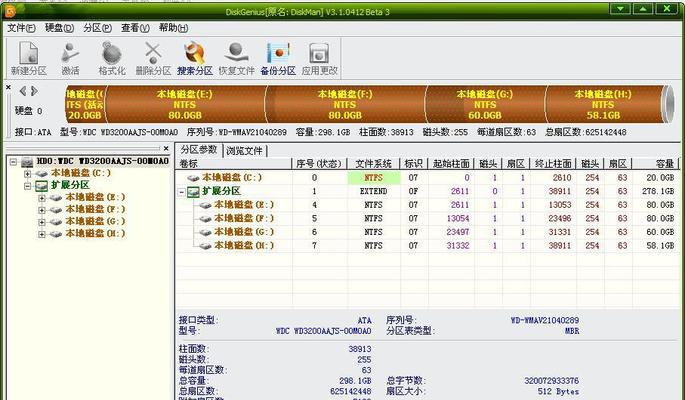Click the 激活 (Activate) toolbar icon
The height and width of the screenshot is (400, 685).
click(x=70, y=58)
